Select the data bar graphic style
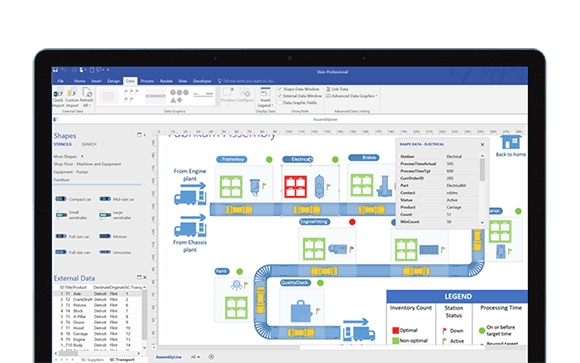This screenshot has height=363, width=580. point(155,96)
